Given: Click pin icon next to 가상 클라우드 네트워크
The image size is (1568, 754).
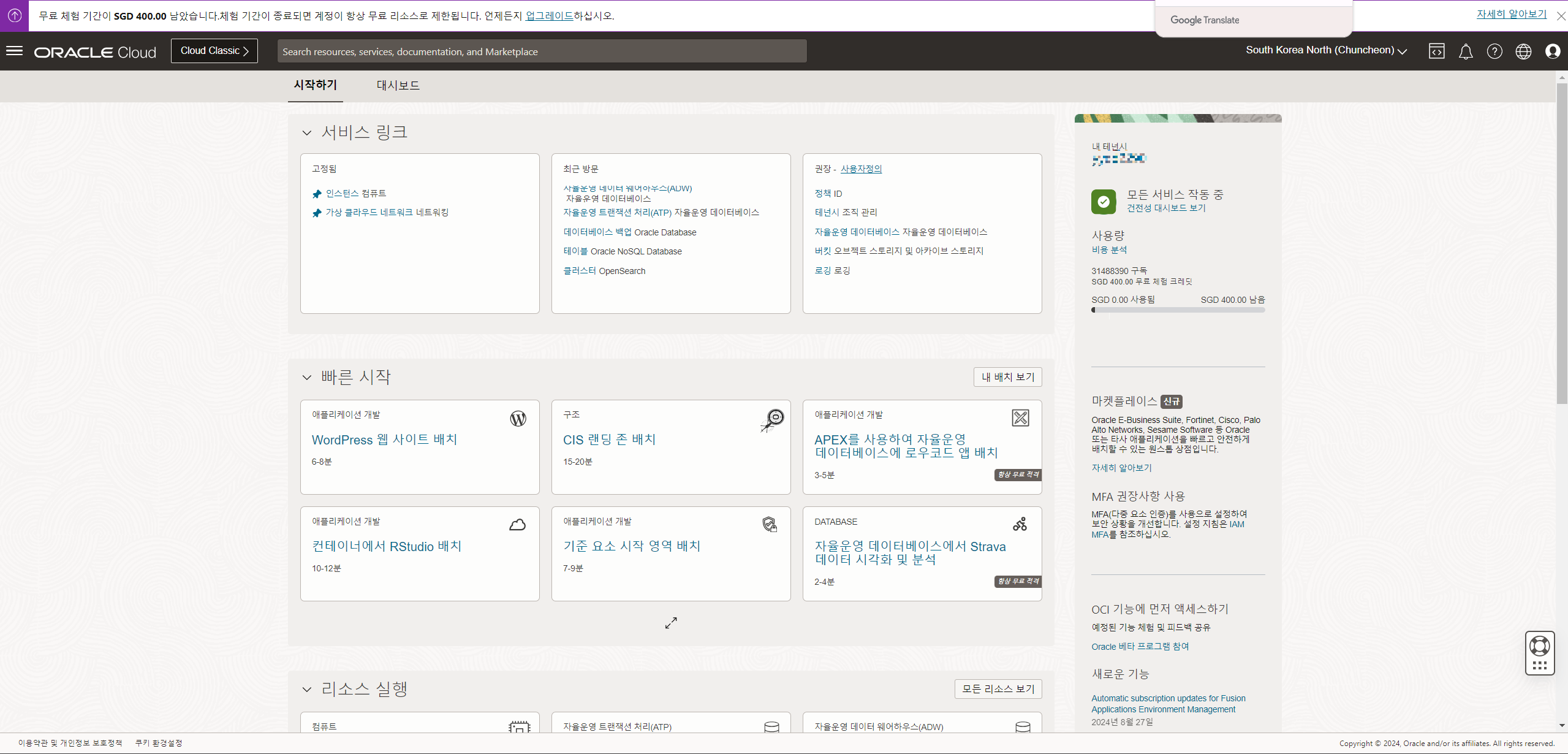Looking at the screenshot, I should pyautogui.click(x=317, y=213).
